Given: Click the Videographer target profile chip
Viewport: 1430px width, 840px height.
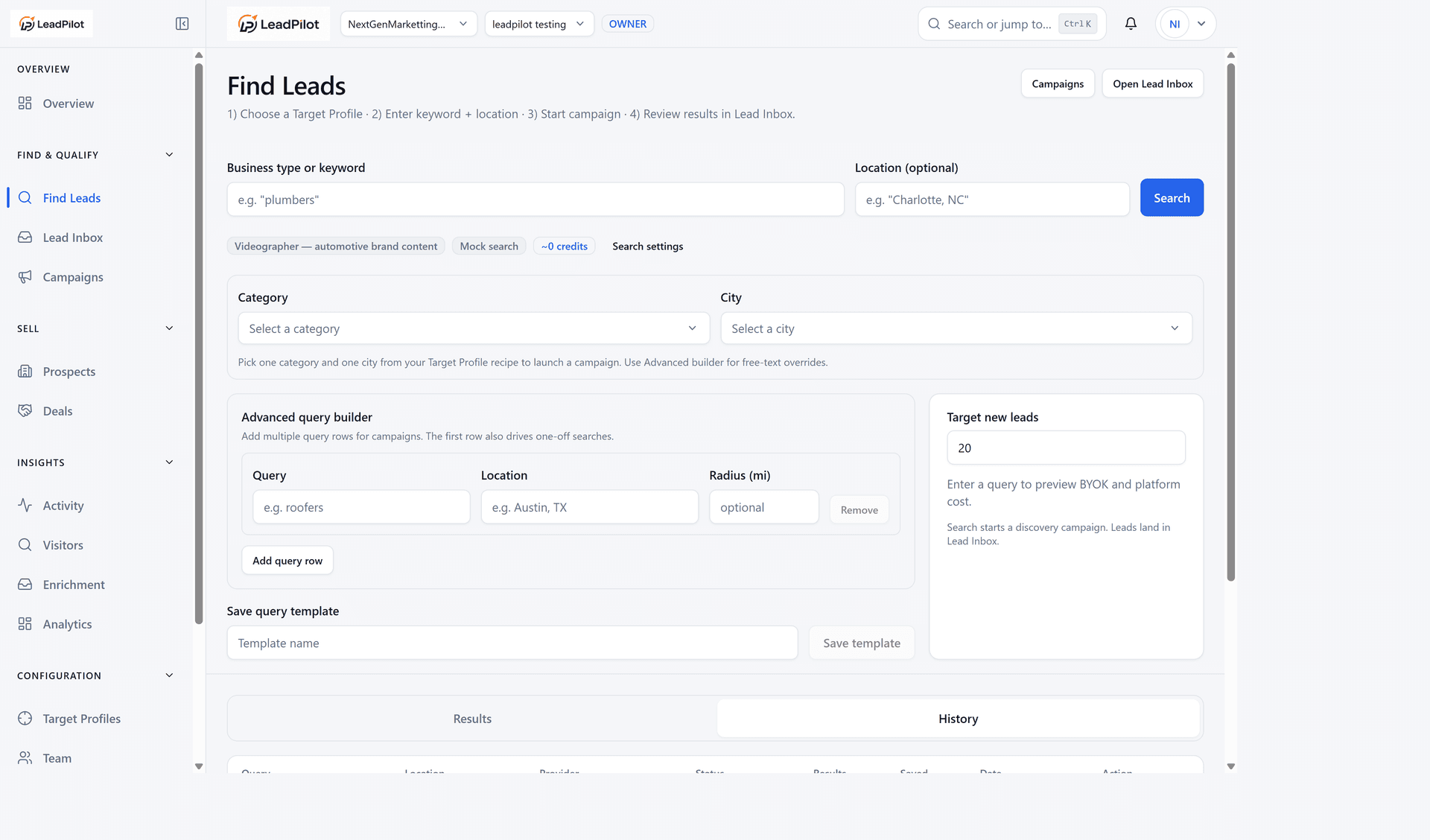Looking at the screenshot, I should coord(336,246).
